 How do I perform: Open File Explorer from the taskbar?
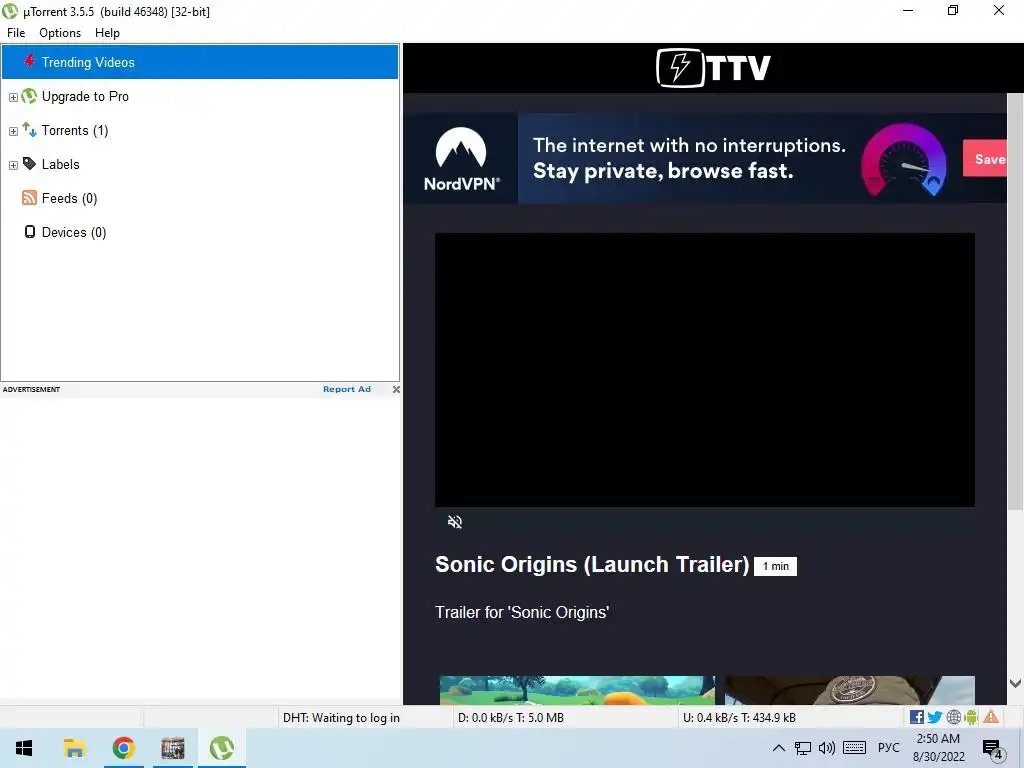pyautogui.click(x=74, y=748)
